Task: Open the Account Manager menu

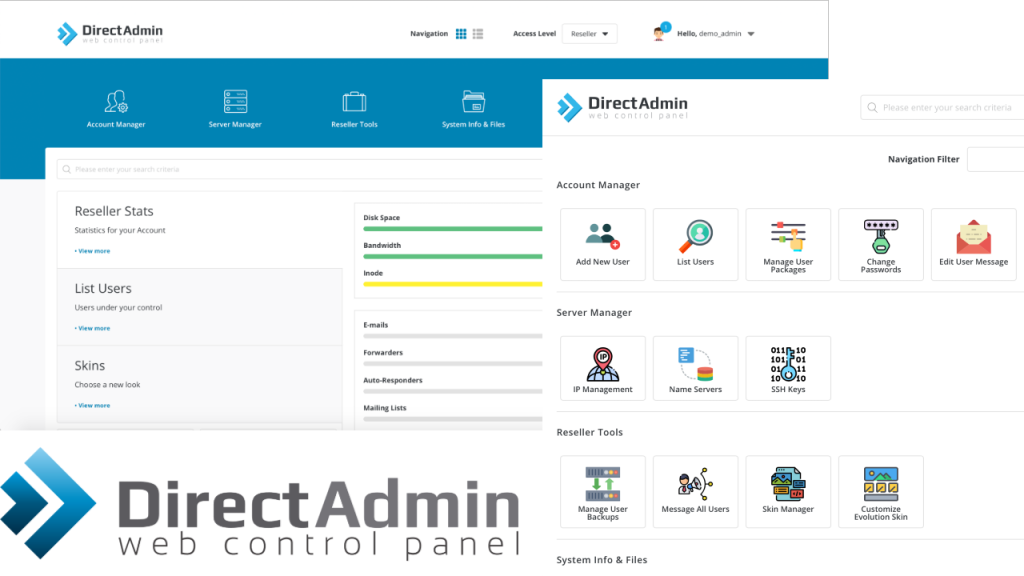Action: tap(116, 109)
